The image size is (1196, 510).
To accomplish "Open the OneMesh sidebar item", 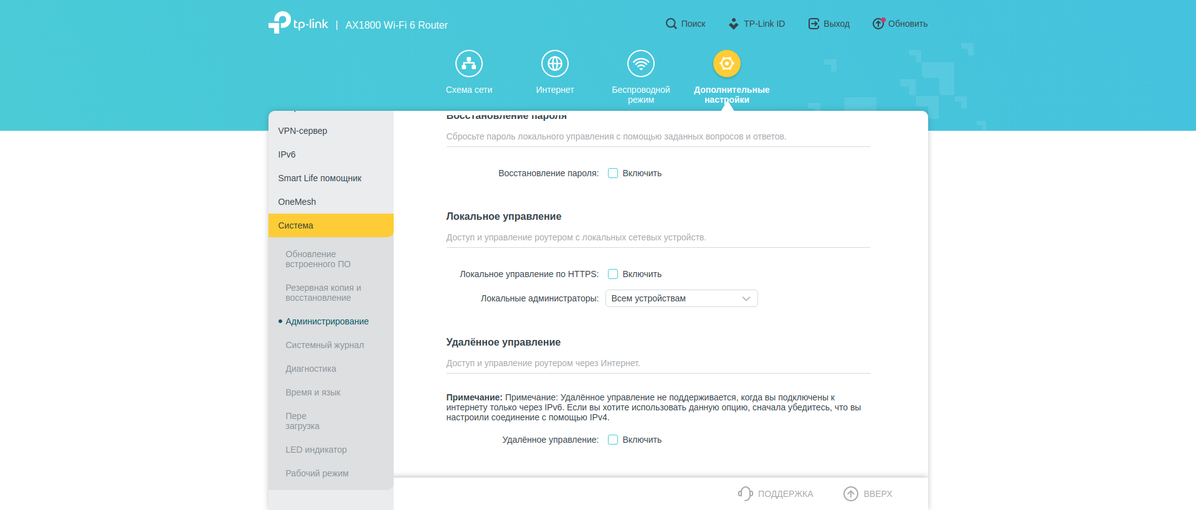I will (297, 202).
